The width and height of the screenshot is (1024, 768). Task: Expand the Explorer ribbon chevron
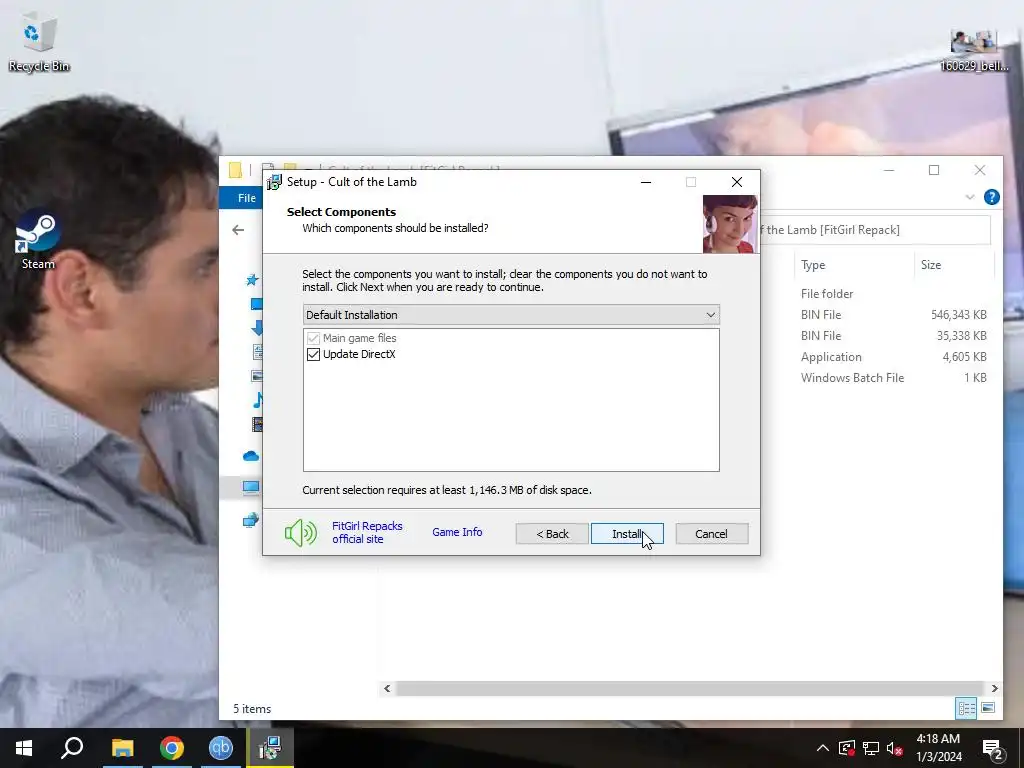[x=970, y=197]
